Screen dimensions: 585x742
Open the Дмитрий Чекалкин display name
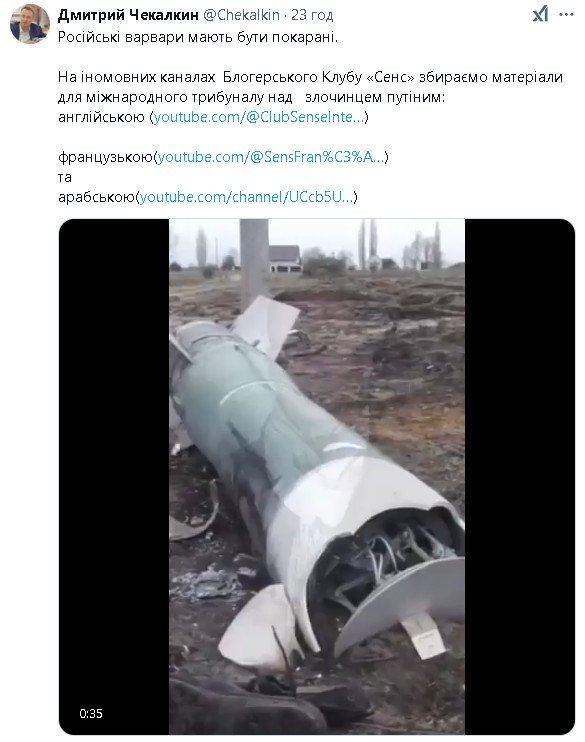click(128, 15)
